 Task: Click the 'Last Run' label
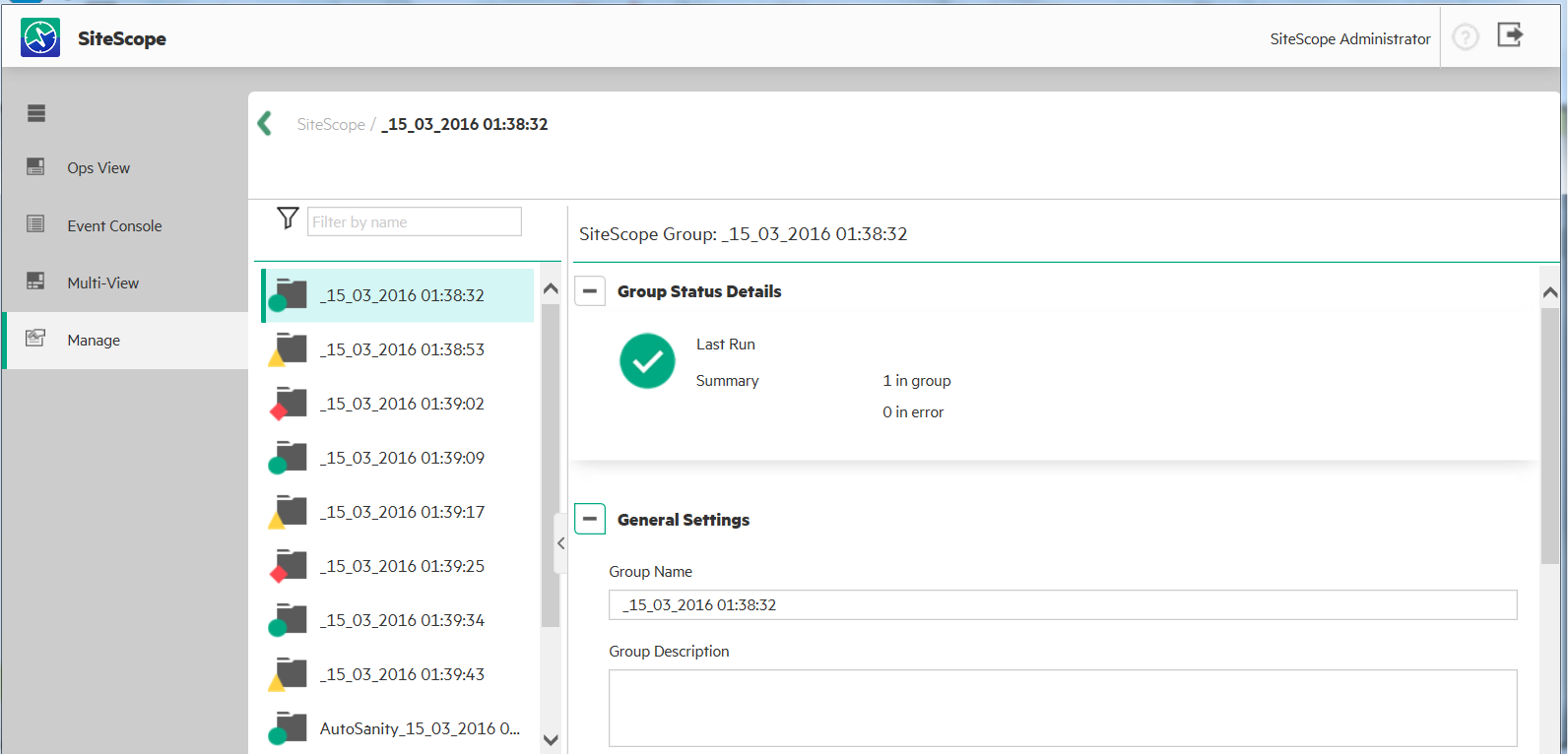(x=726, y=344)
